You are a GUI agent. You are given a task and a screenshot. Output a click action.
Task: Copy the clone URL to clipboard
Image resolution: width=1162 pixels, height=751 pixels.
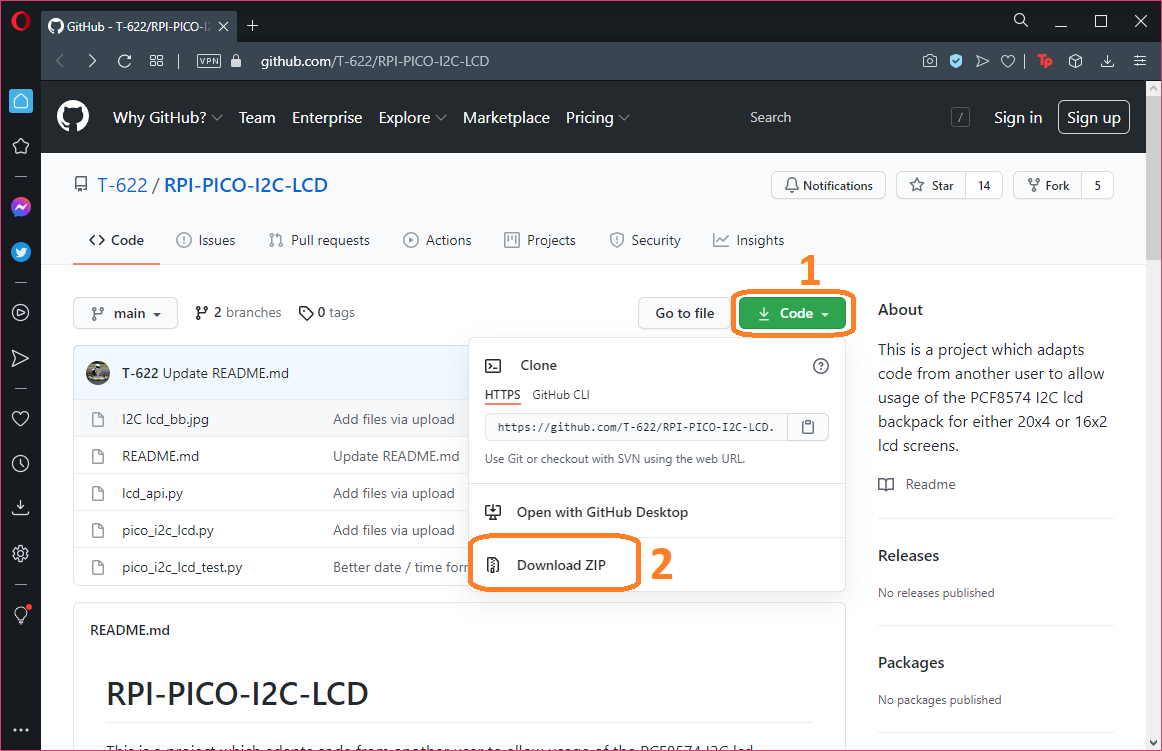(808, 427)
